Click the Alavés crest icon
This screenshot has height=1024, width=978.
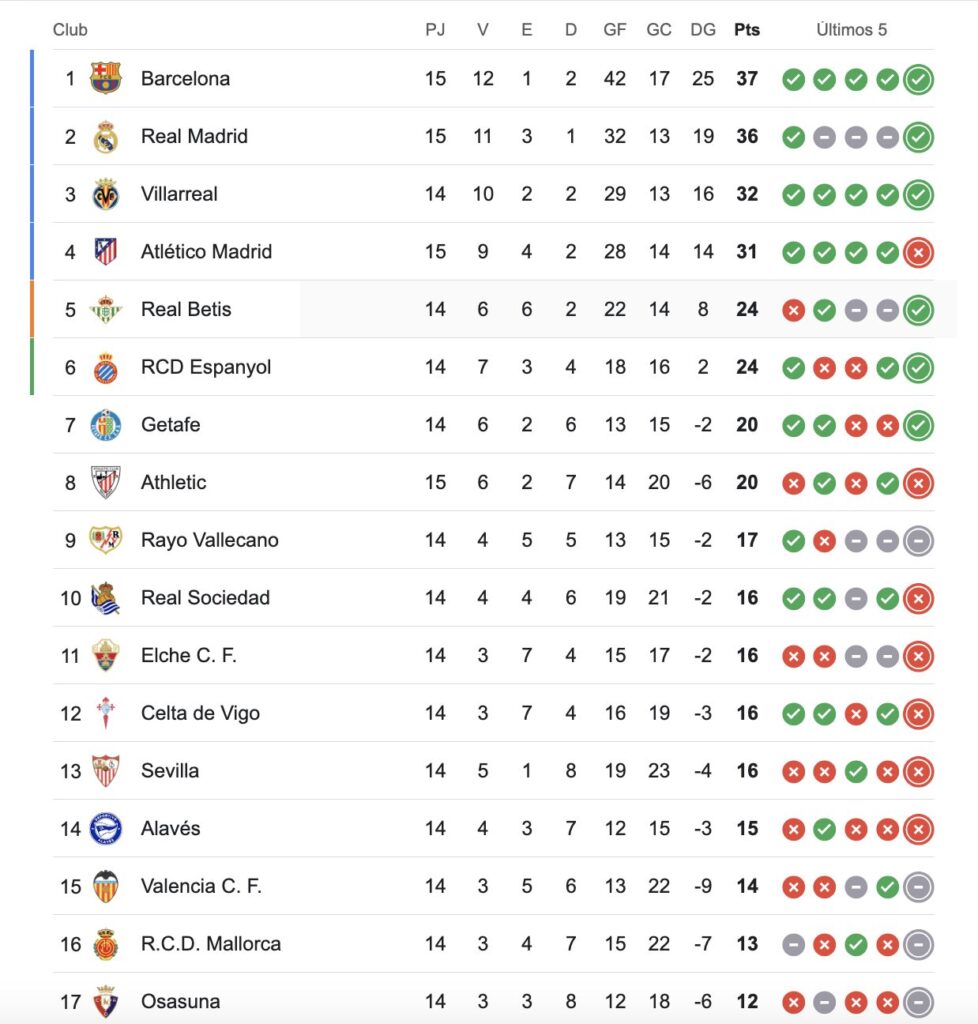coord(105,829)
